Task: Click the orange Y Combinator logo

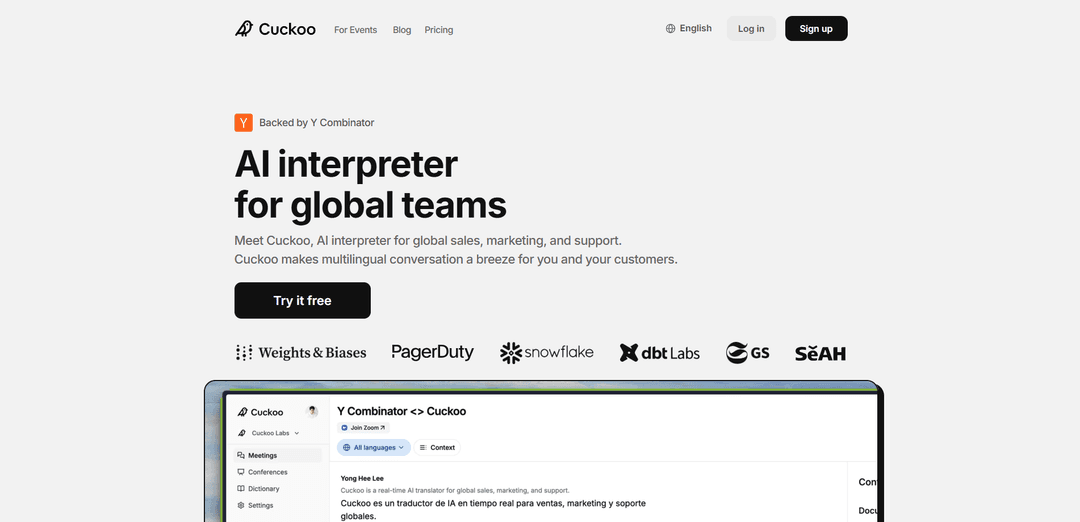Action: click(243, 123)
